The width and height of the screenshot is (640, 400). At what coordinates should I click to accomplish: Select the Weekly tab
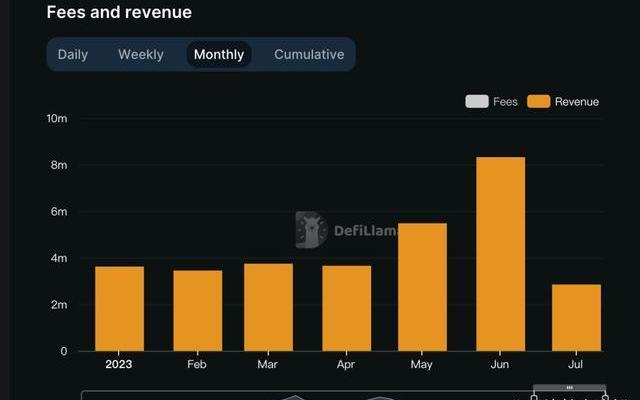141,55
